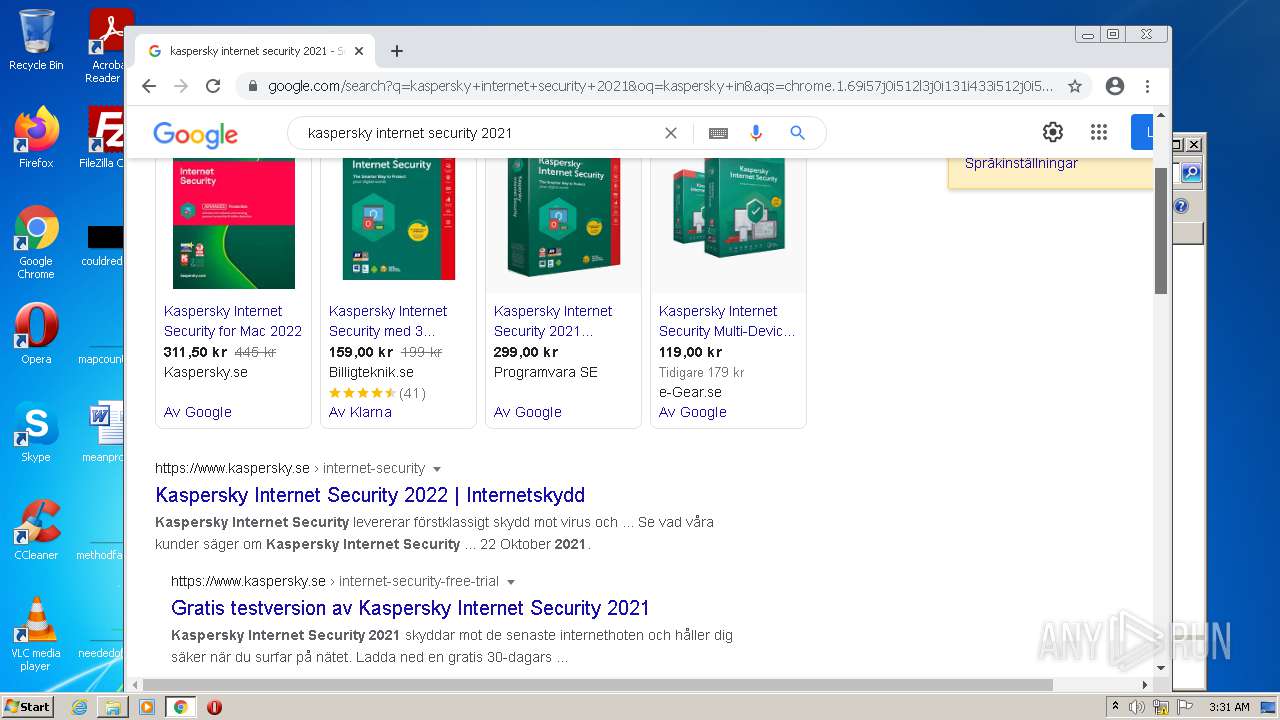This screenshot has width=1280, height=720.
Task: Open Programvara SE Kaspersky 2021 listing
Action: 553,321
